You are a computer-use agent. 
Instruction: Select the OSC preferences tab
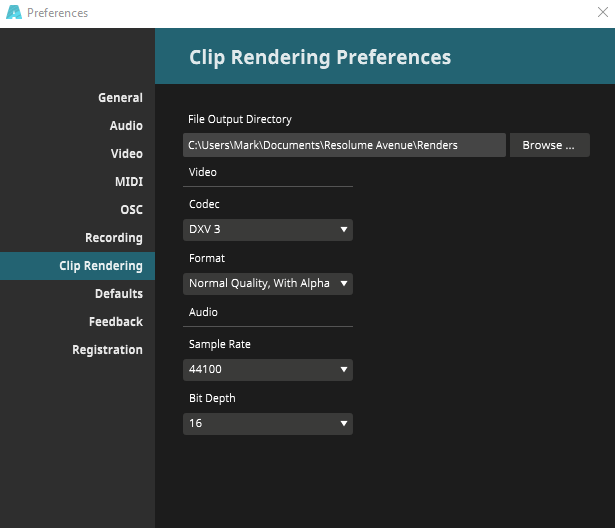click(131, 210)
